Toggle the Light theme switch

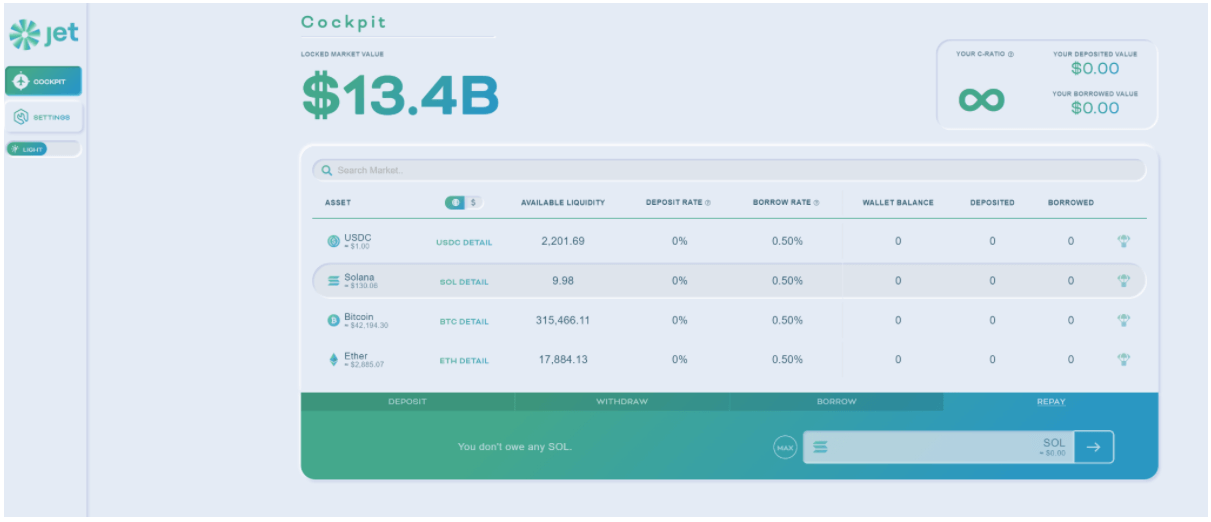point(27,149)
